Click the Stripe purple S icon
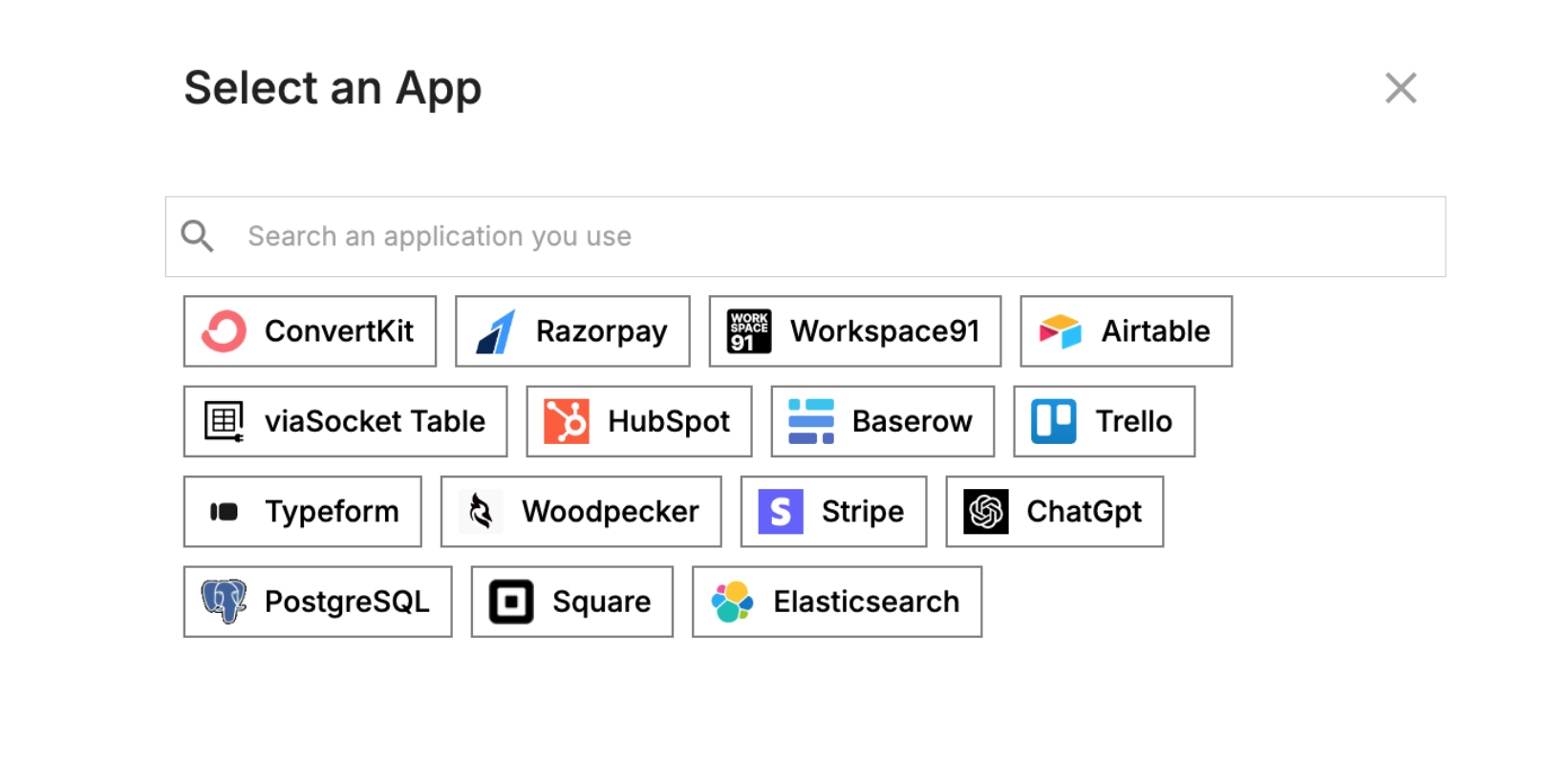This screenshot has width=1568, height=763. click(781, 512)
